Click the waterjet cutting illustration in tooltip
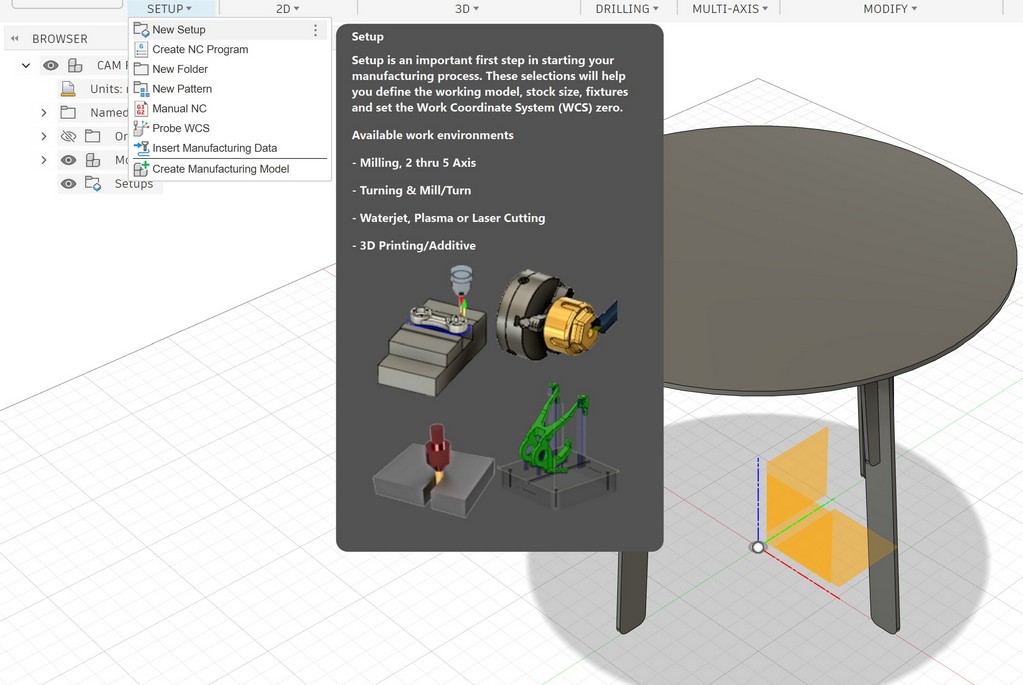Viewport: 1023px width, 685px height. 433,470
